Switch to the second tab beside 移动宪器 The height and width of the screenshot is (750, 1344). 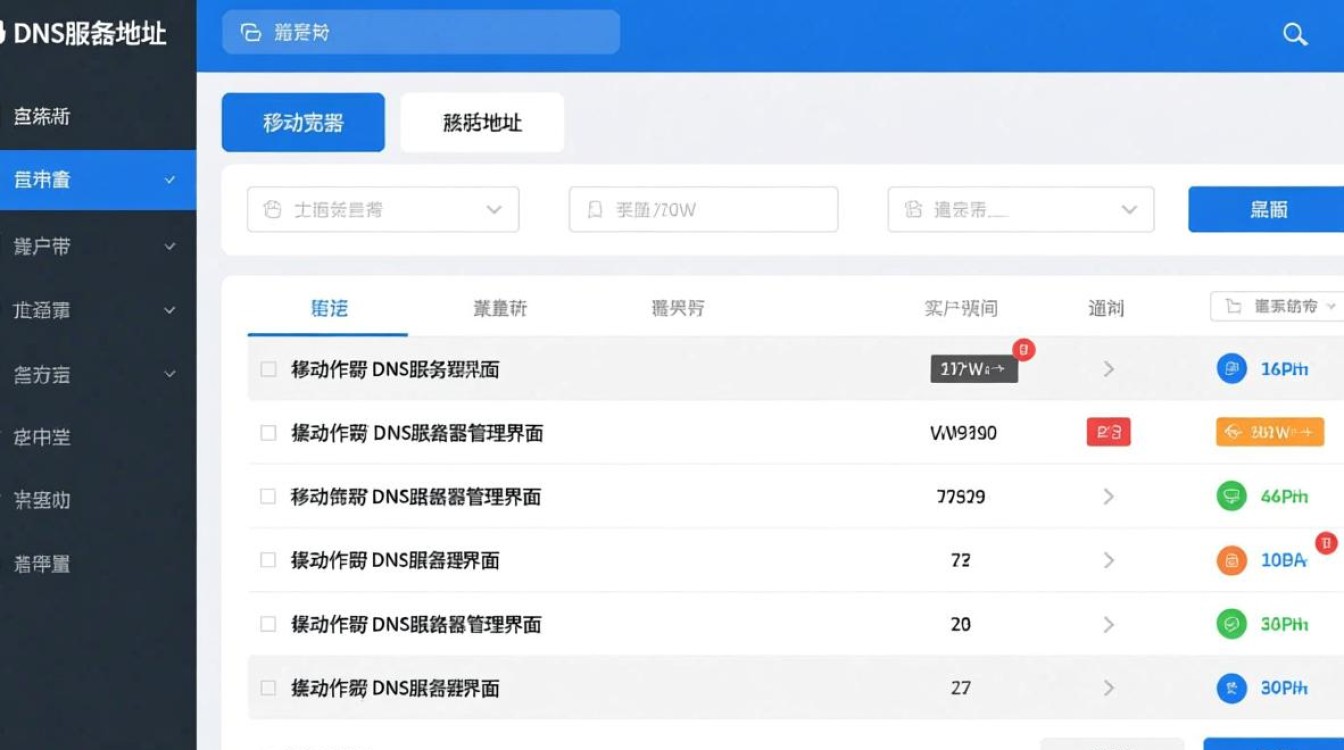pos(482,122)
